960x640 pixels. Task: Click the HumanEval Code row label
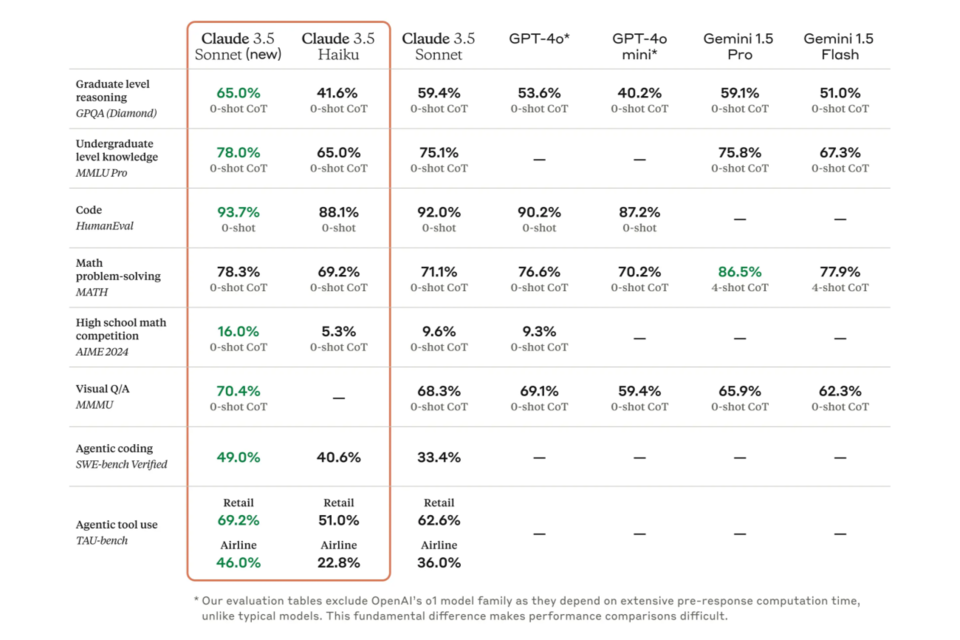pyautogui.click(x=104, y=218)
